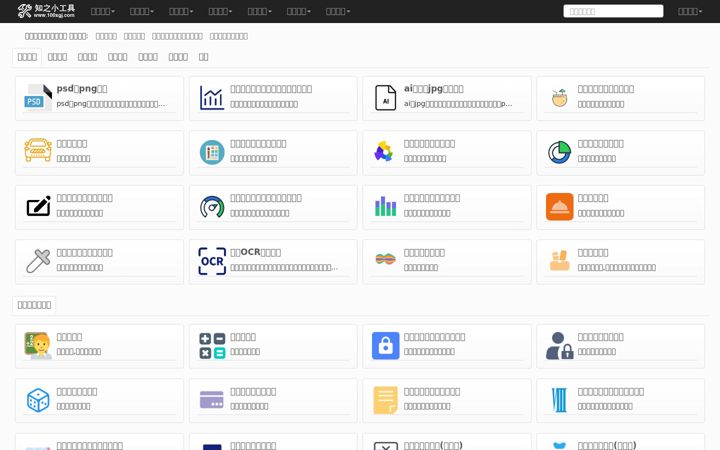Click the site logo with 100xgj.com
This screenshot has height=450, width=720.
tap(46, 11)
